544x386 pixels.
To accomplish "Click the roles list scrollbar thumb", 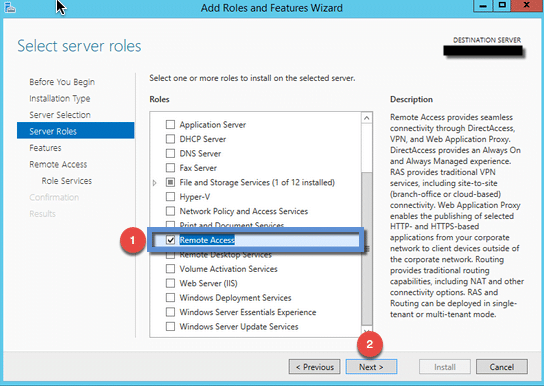I will pyautogui.click(x=367, y=248).
